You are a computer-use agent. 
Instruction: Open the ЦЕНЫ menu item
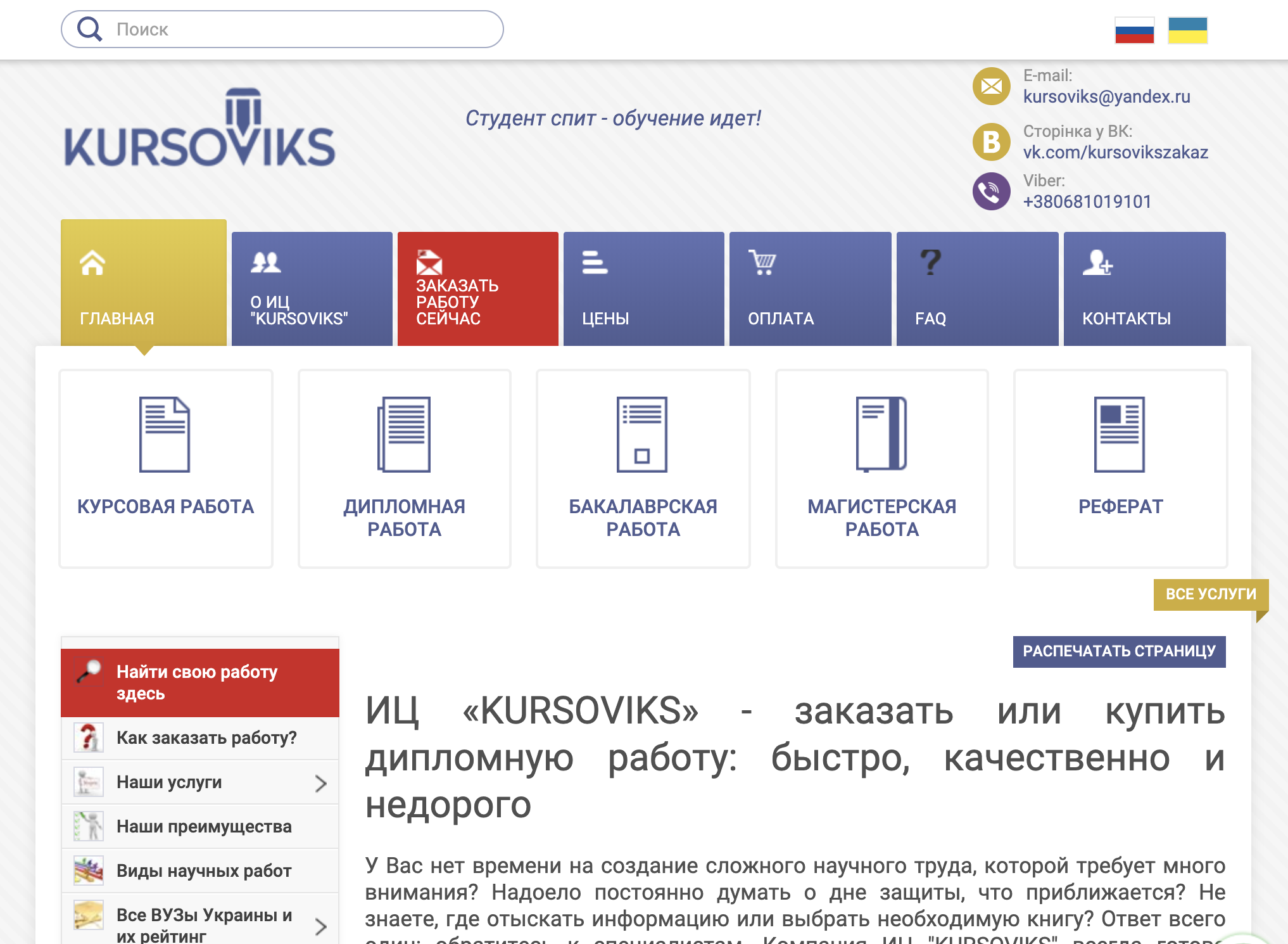[x=644, y=289]
